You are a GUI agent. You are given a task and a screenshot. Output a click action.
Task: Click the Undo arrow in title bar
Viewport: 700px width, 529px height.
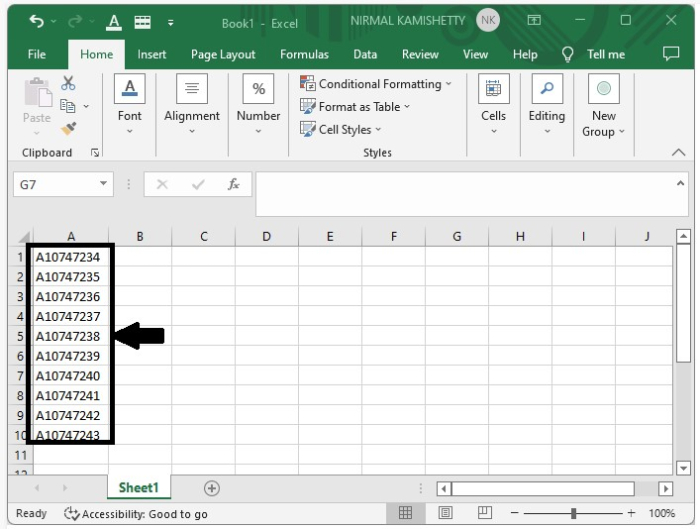36,21
